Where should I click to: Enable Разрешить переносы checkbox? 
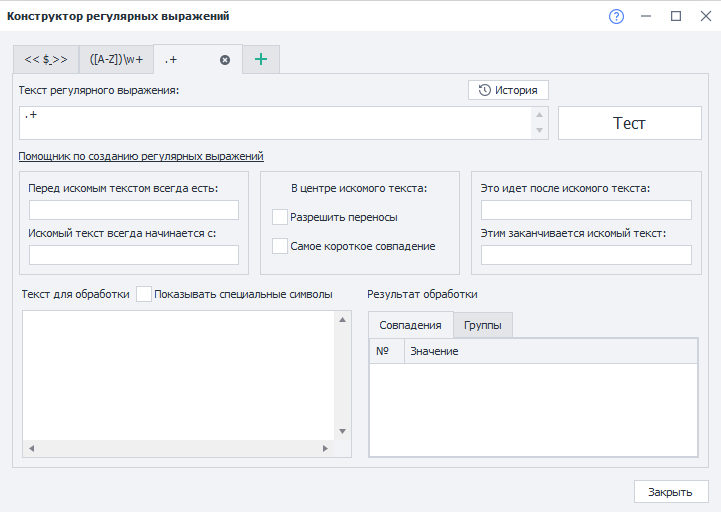coord(280,217)
